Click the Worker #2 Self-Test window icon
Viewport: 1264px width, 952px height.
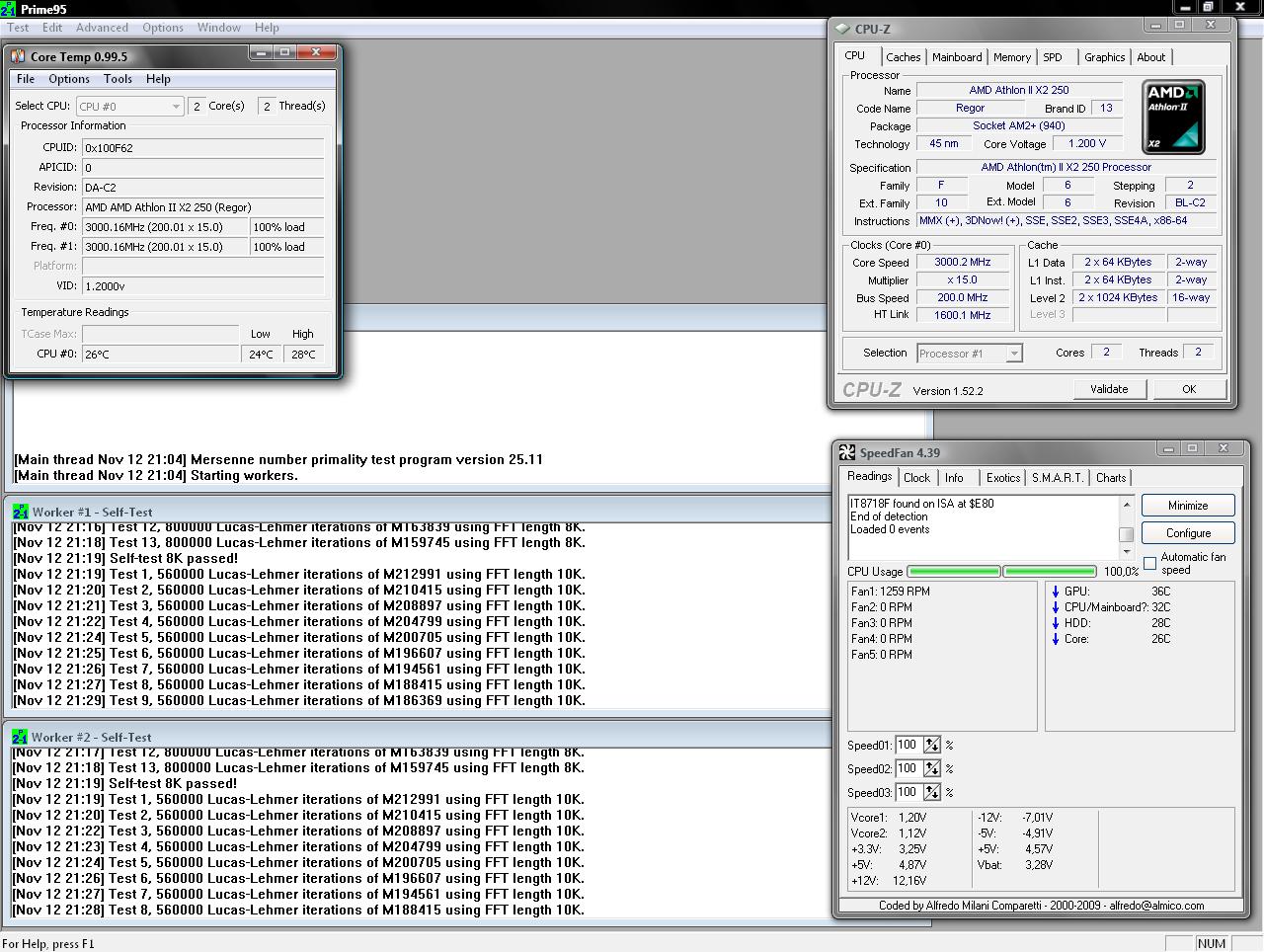(20, 737)
